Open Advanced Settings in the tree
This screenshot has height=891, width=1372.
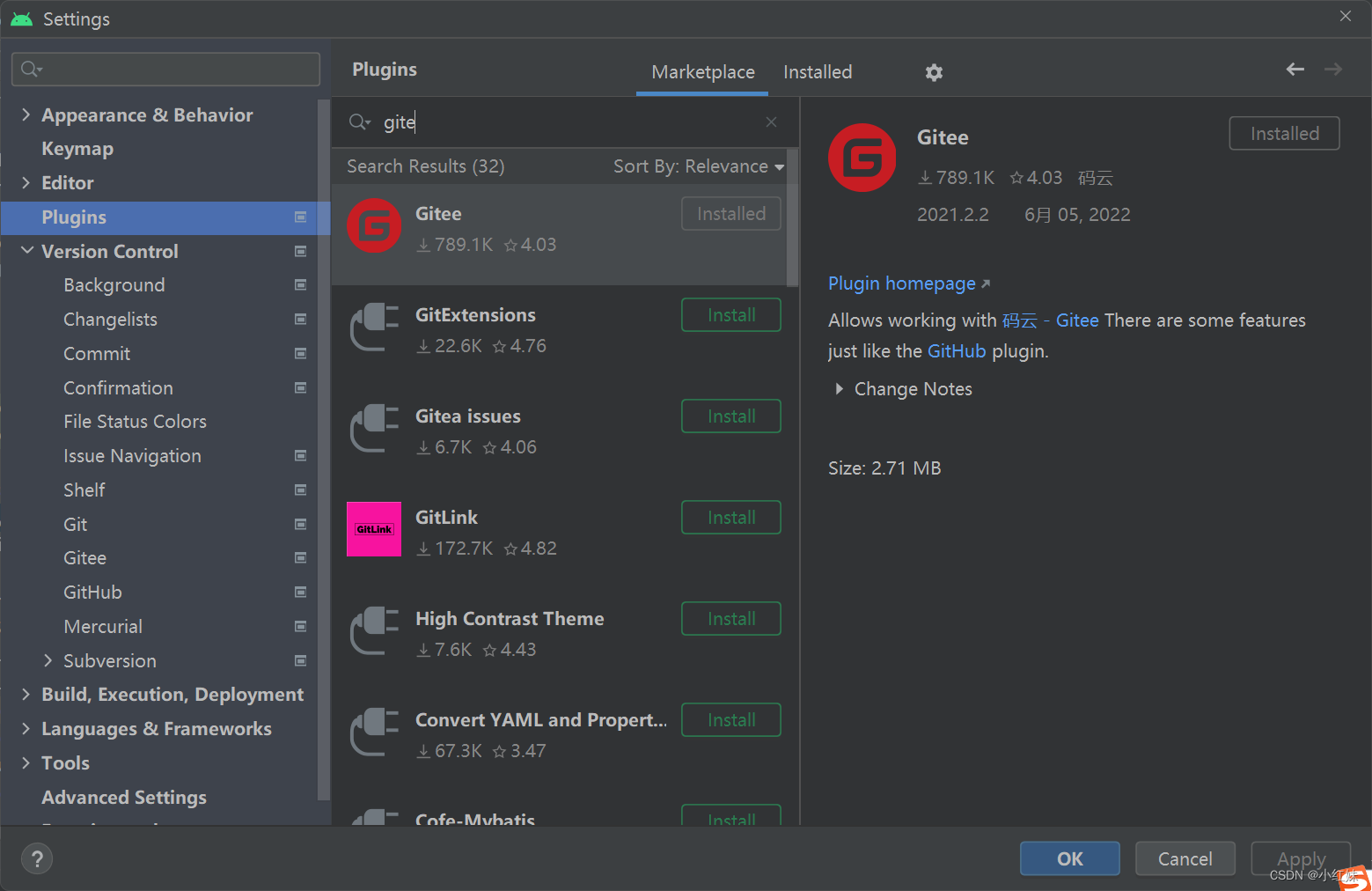click(124, 798)
